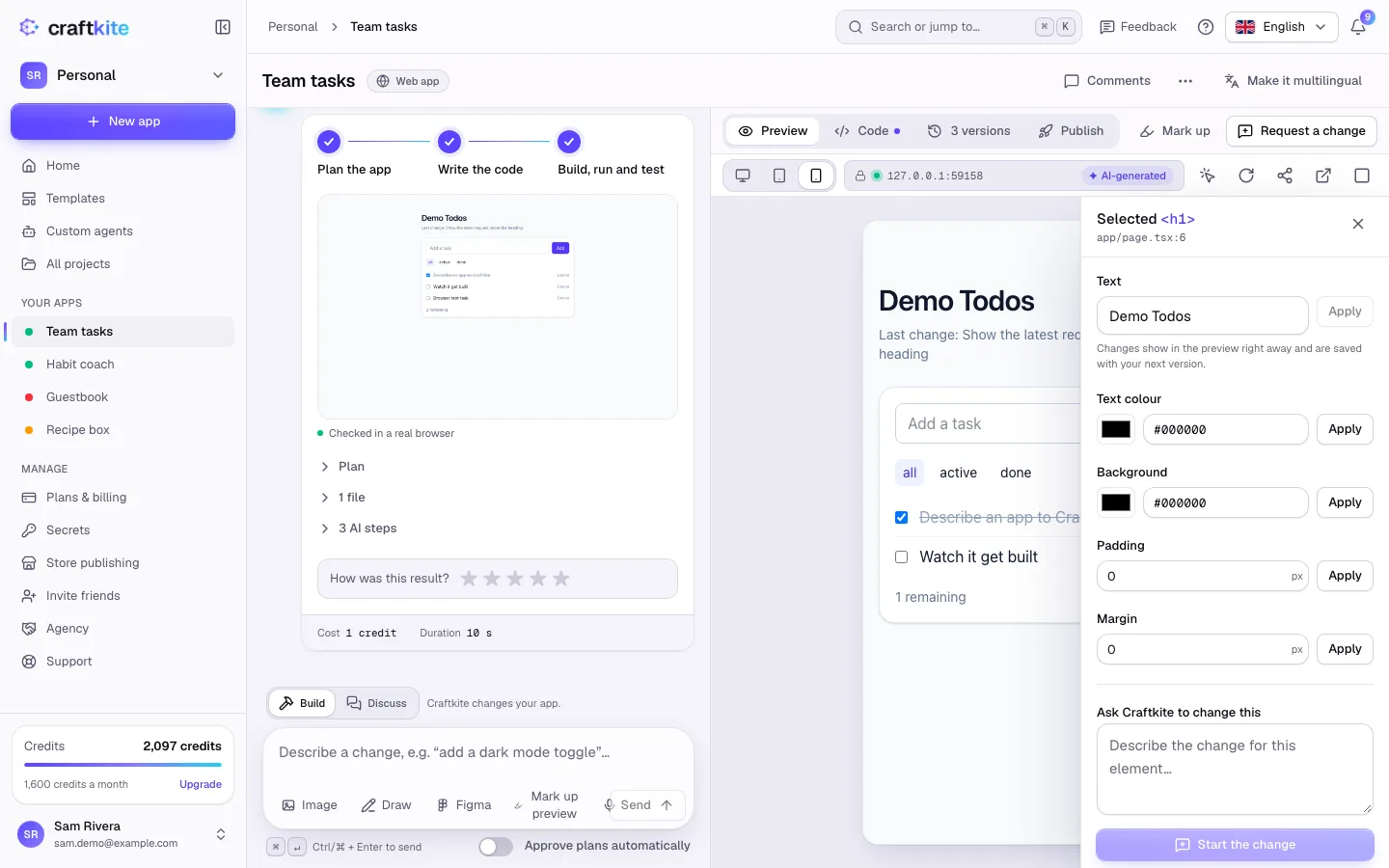Activate the element picker cursor icon
Viewport: 1389px width, 868px height.
(1208, 176)
